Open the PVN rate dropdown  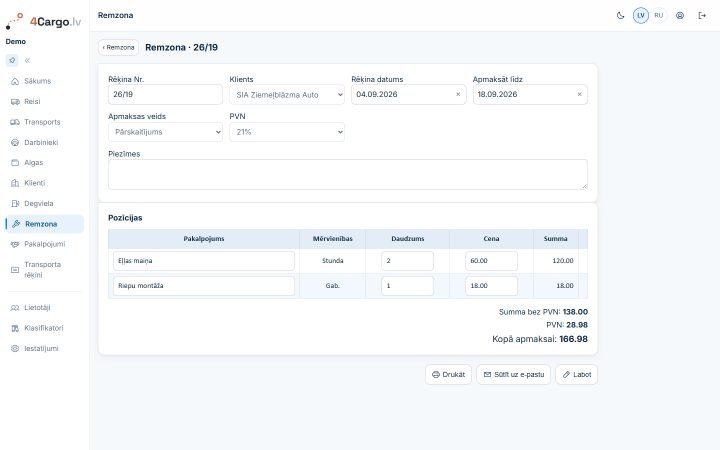click(x=287, y=132)
